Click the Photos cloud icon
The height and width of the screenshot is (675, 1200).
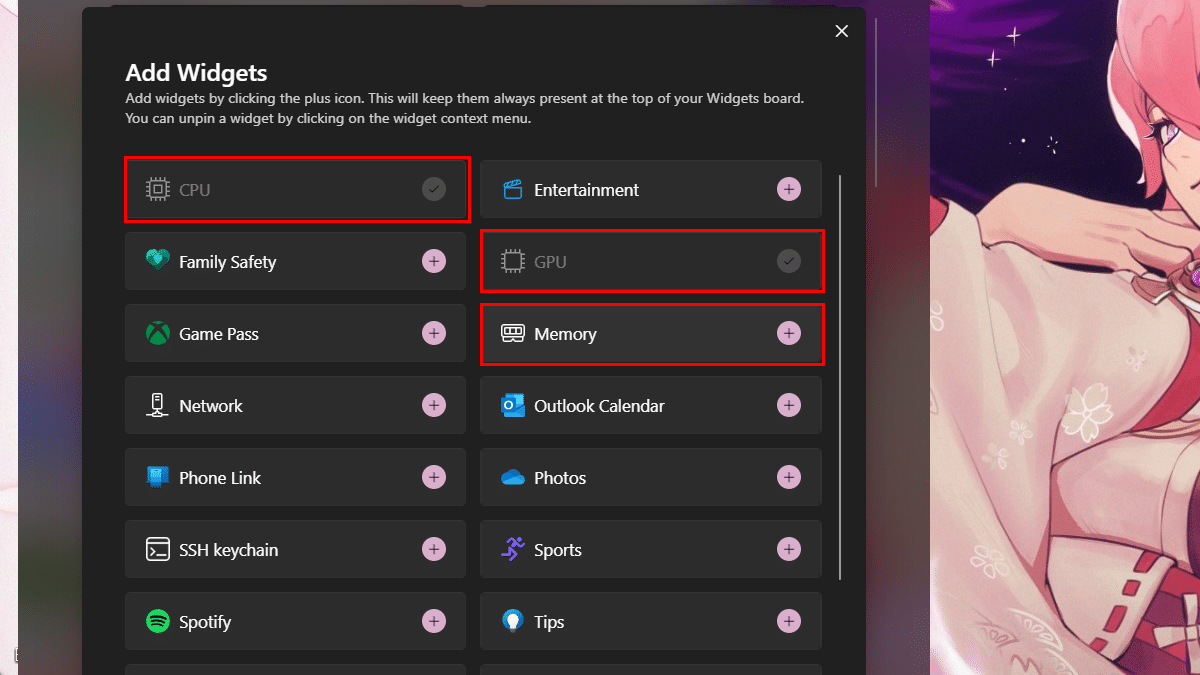(513, 477)
